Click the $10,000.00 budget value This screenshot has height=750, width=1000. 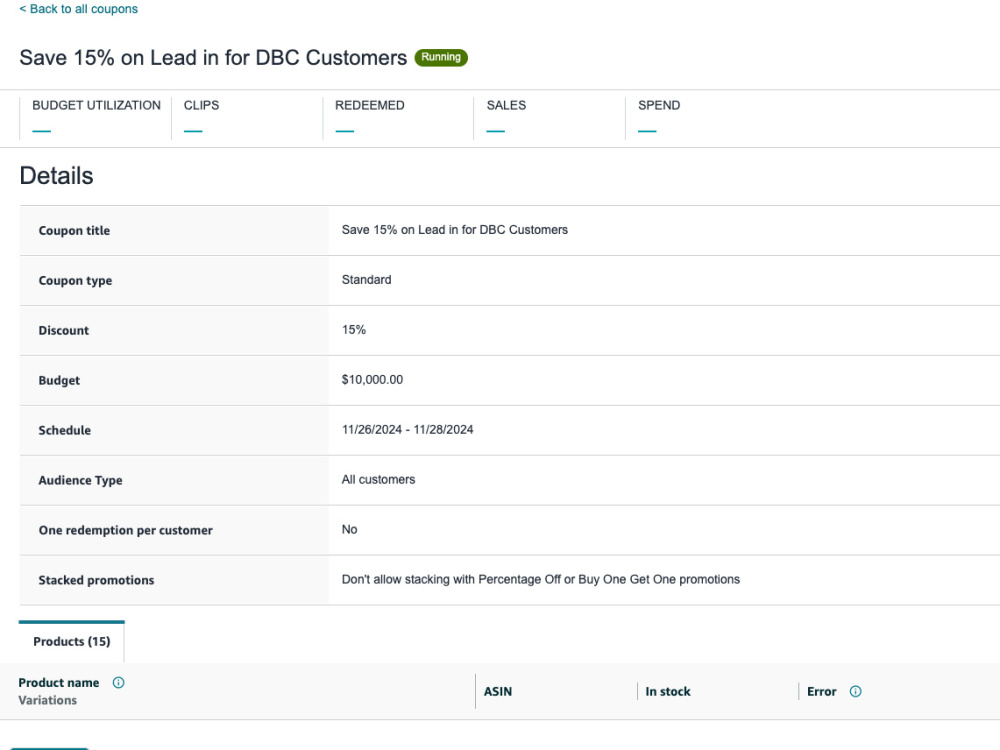[372, 379]
